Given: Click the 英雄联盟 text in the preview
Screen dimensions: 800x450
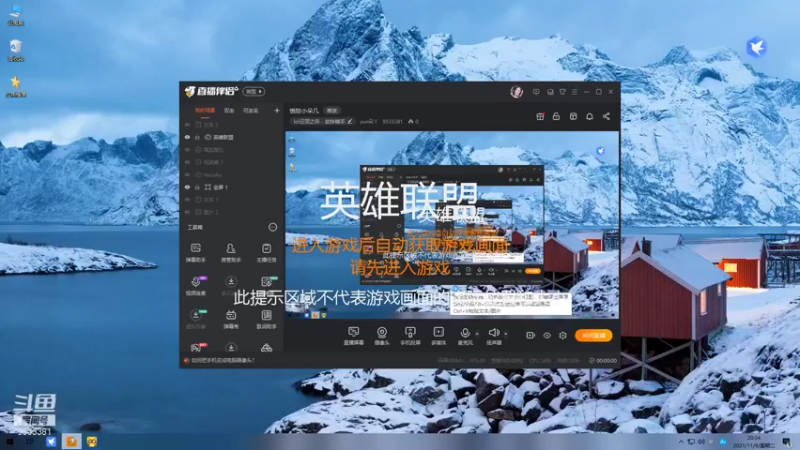Looking at the screenshot, I should [x=399, y=201].
